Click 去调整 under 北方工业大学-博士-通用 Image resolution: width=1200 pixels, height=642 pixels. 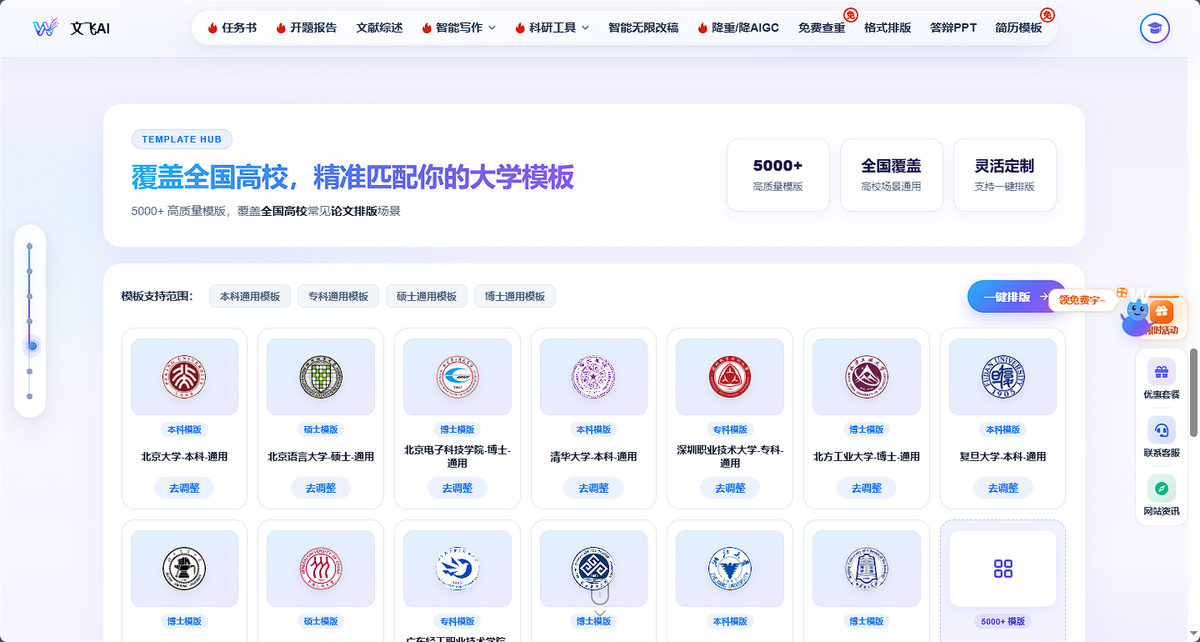click(867, 488)
